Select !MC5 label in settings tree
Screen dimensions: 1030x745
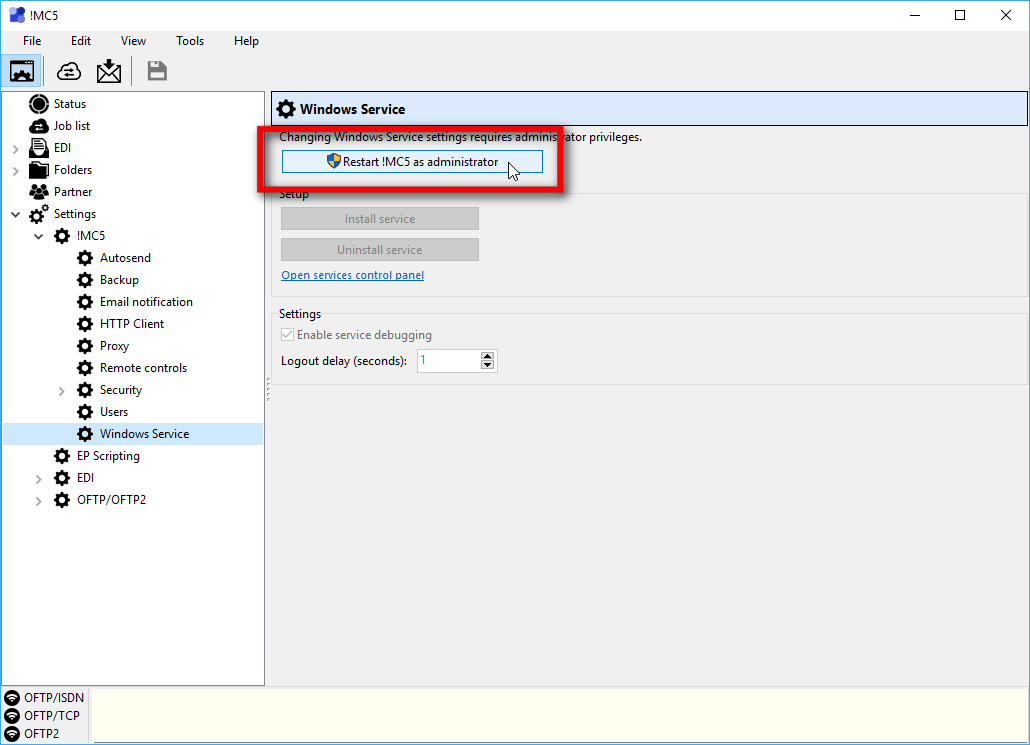click(91, 236)
